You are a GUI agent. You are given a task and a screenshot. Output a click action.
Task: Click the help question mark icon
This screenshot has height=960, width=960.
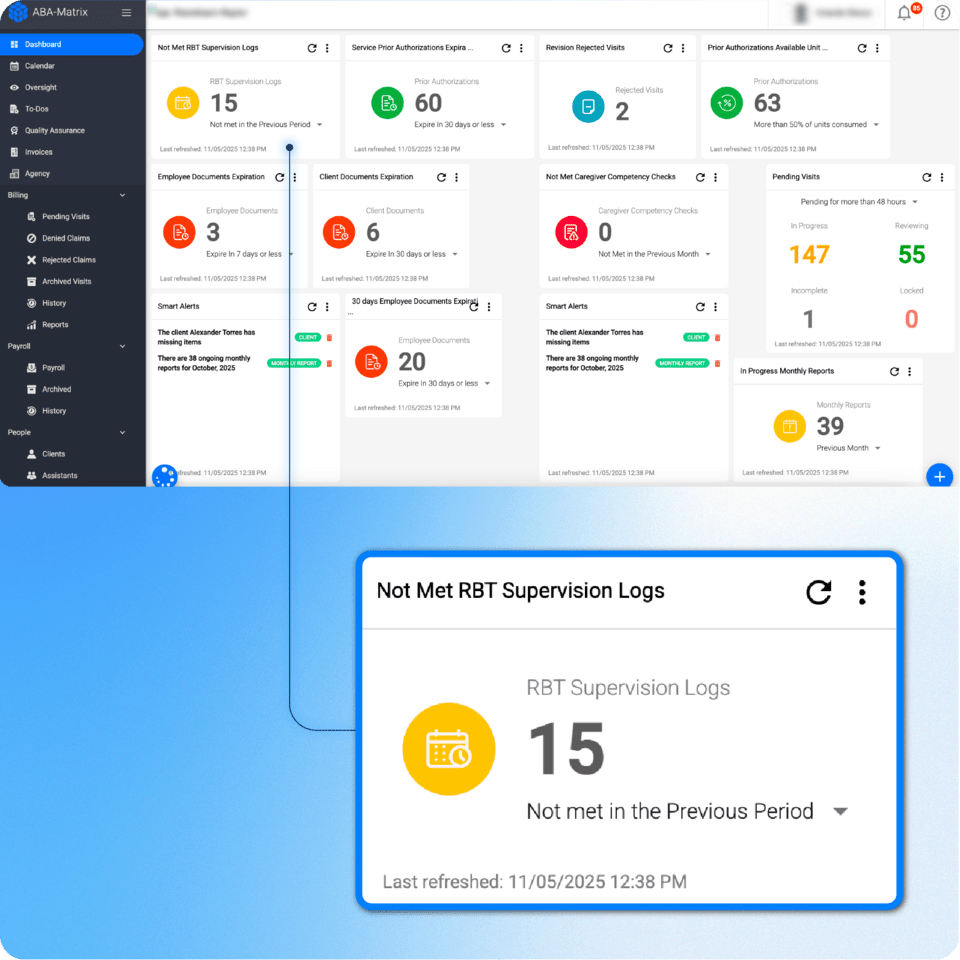(x=941, y=13)
